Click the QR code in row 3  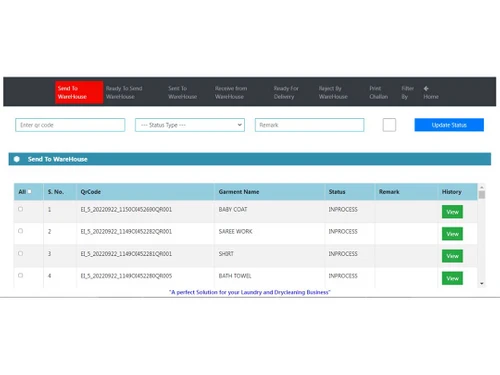[x=126, y=254]
